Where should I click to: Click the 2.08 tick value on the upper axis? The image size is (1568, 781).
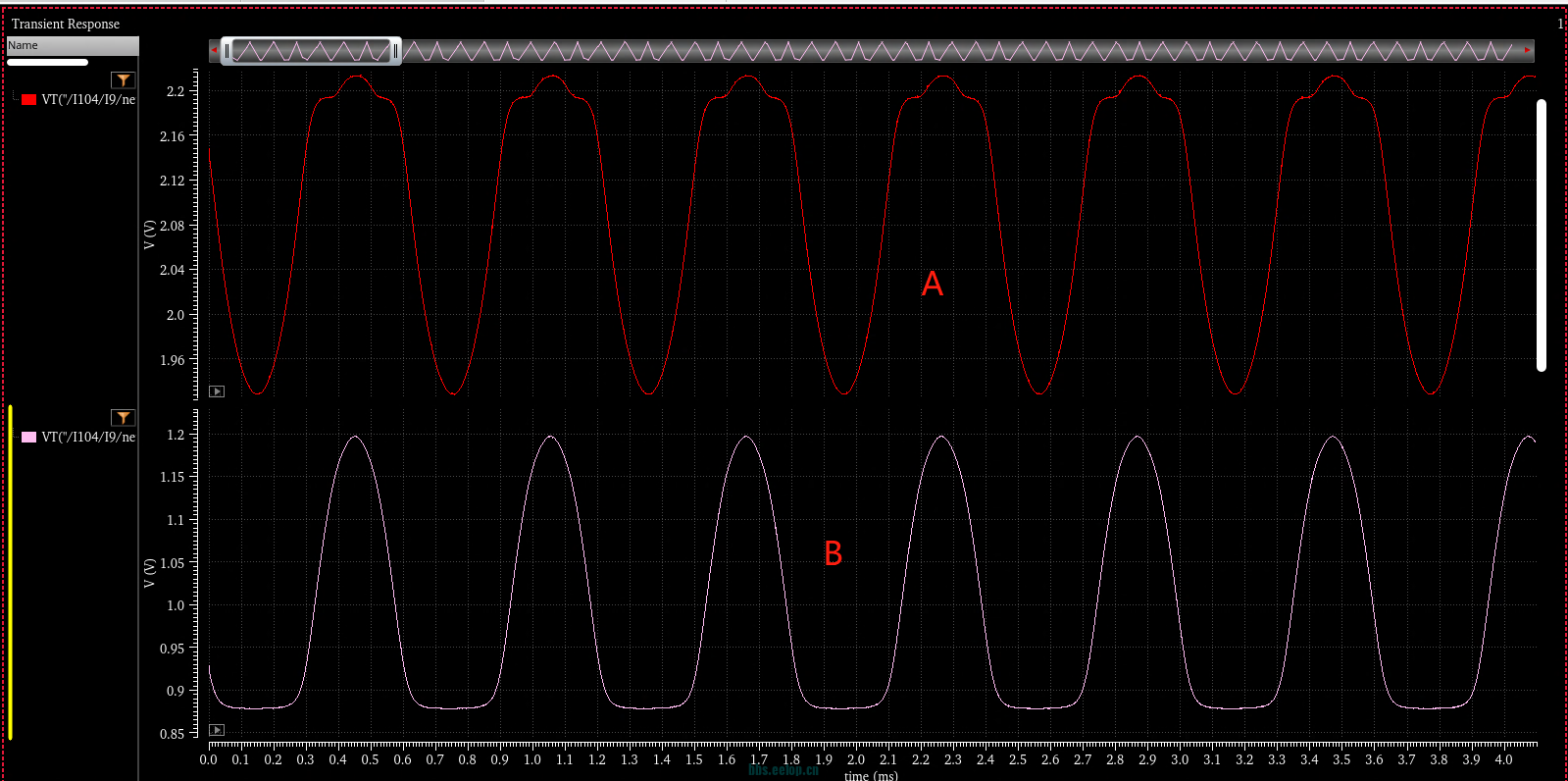point(172,226)
